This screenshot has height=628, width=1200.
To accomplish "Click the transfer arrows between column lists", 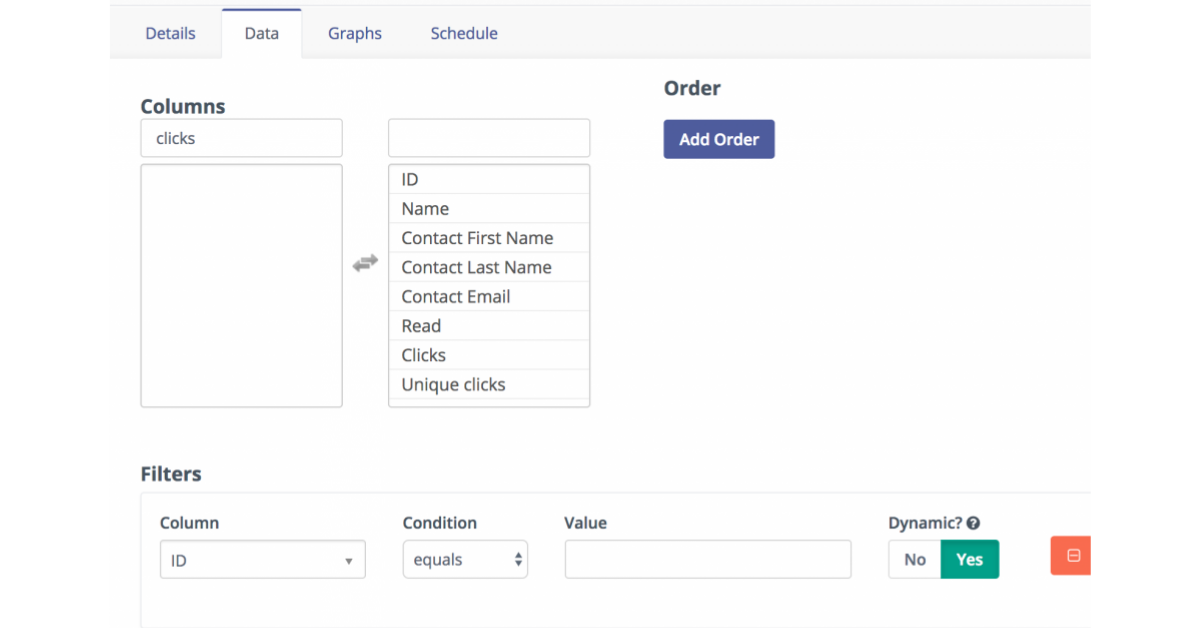I will (365, 262).
